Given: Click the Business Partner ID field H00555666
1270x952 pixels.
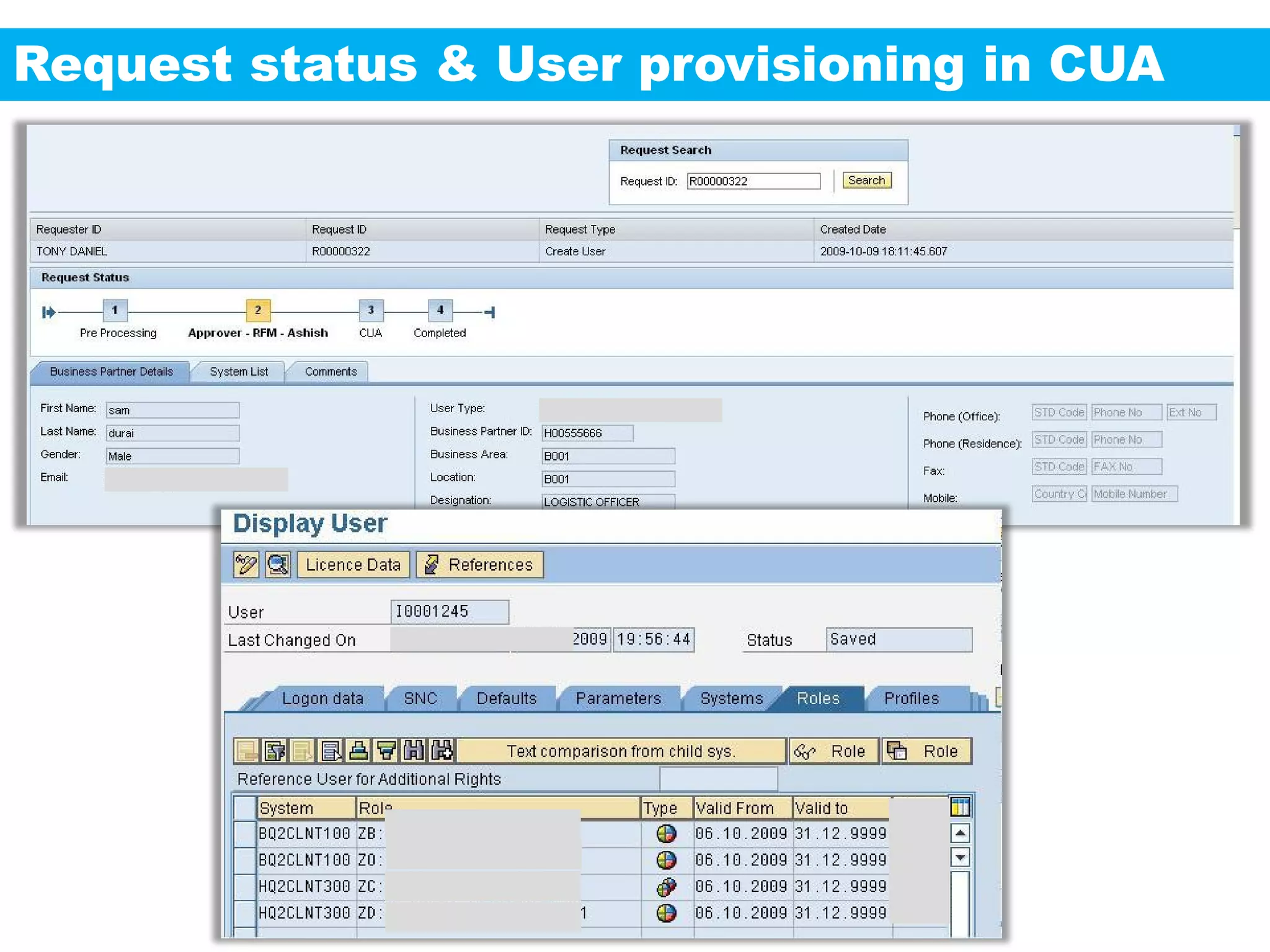Looking at the screenshot, I should [587, 433].
